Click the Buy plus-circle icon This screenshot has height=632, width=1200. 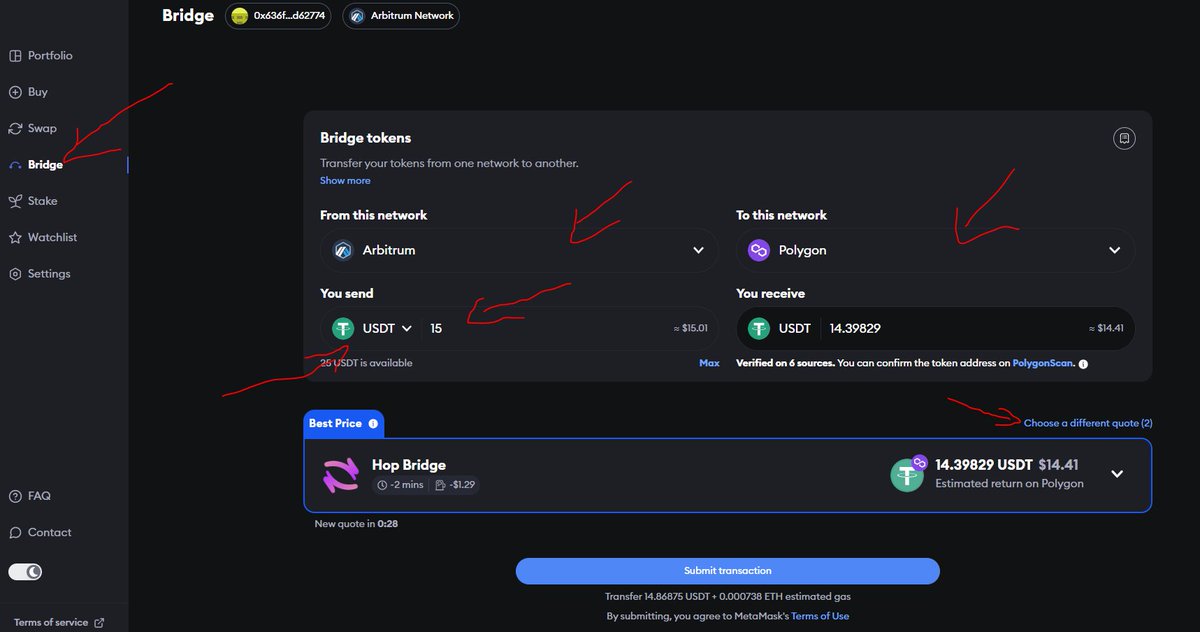15,92
